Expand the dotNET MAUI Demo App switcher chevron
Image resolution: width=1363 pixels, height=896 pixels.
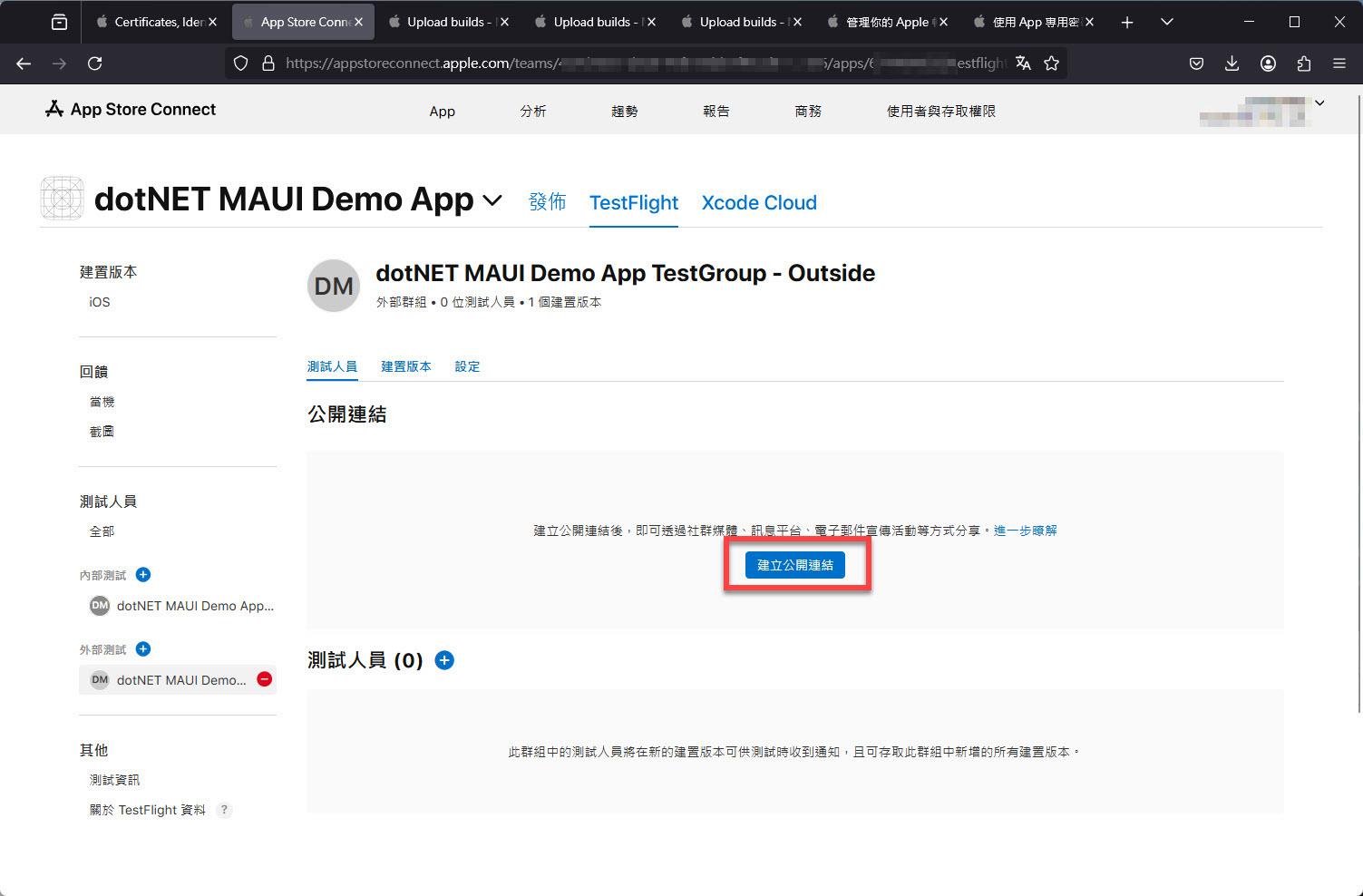coord(492,200)
